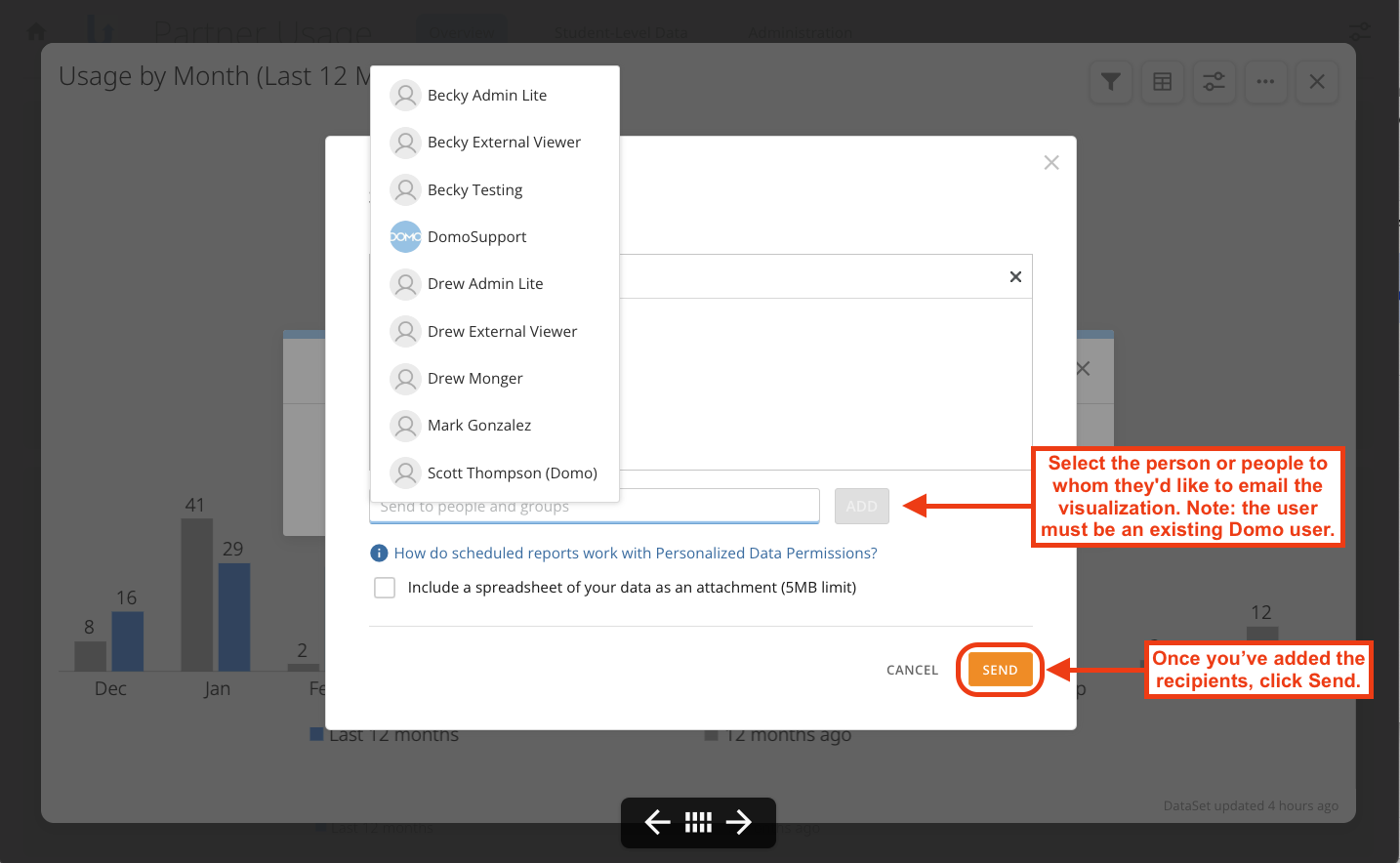The image size is (1400, 863).
Task: Pick Mark Gonzalez from the suggestions
Action: (495, 426)
